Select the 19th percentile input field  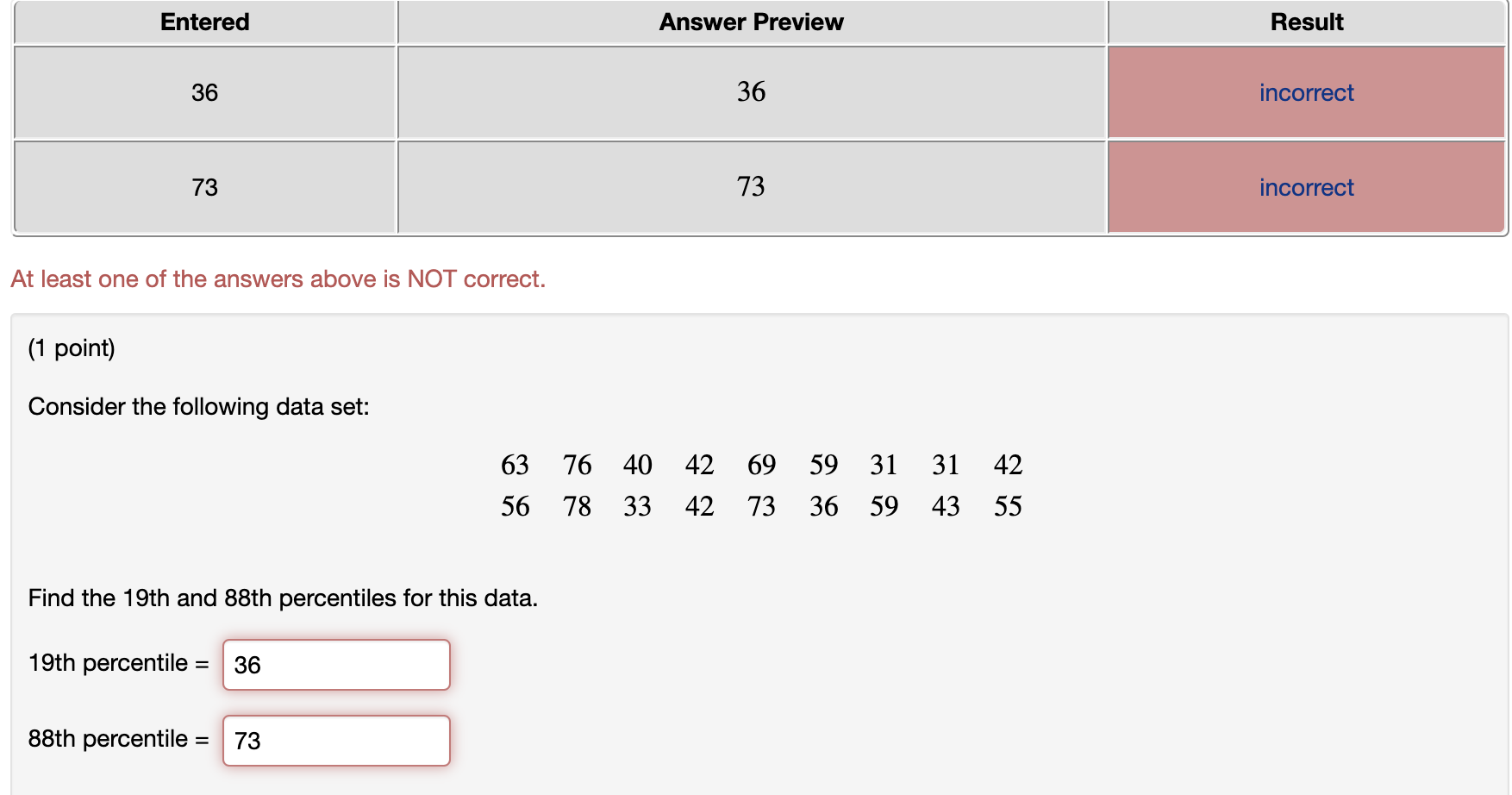click(x=335, y=665)
